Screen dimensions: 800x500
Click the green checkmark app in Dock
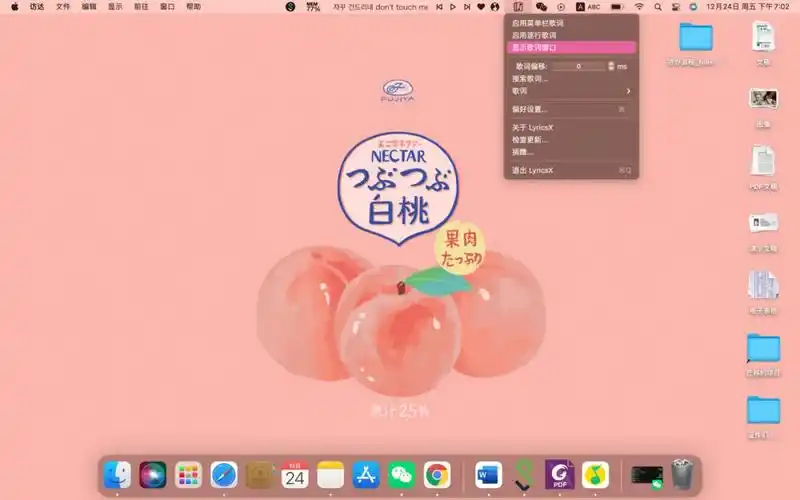pyautogui.click(x=523, y=474)
